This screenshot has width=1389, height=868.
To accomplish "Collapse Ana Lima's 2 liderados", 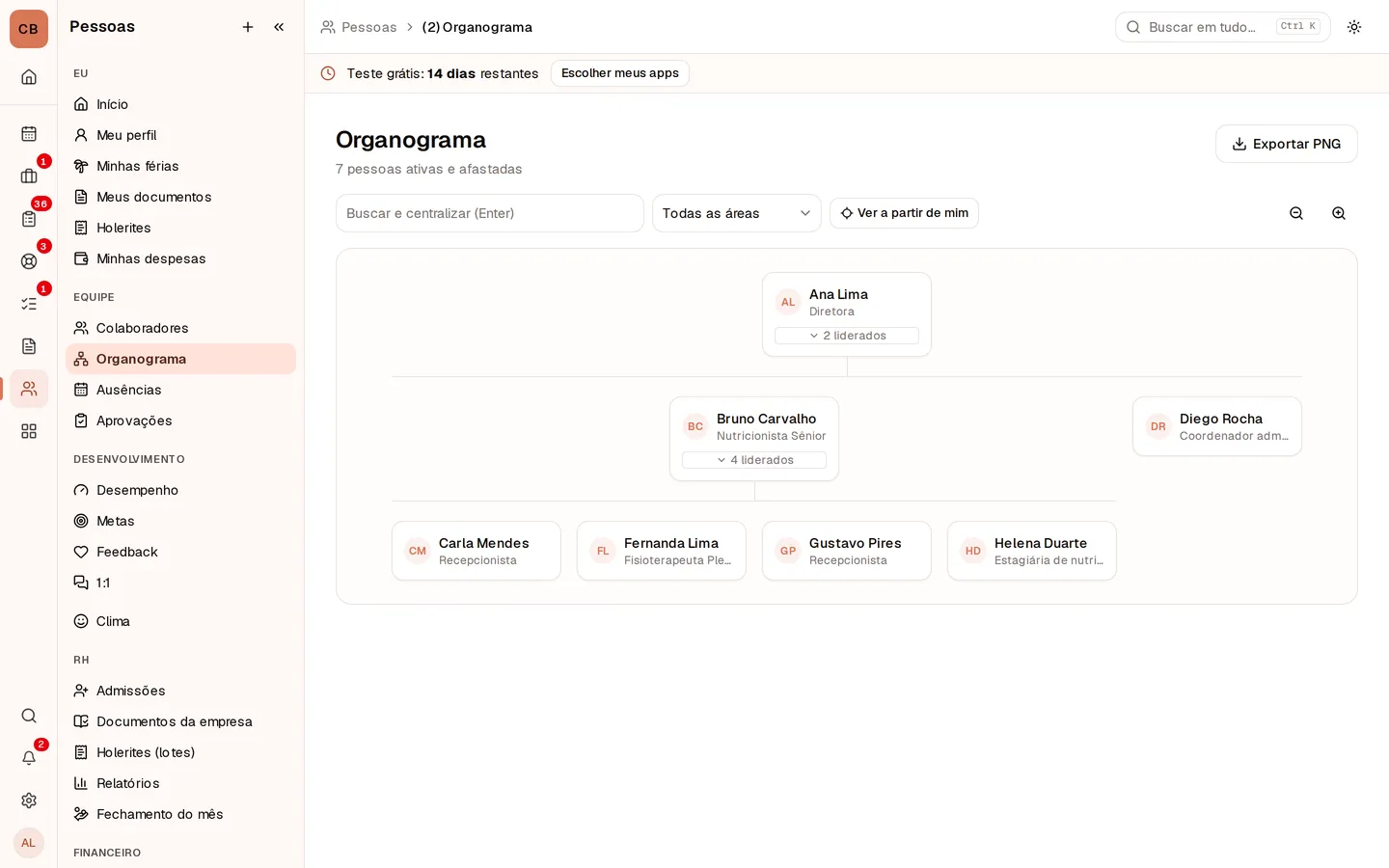I will (x=847, y=336).
